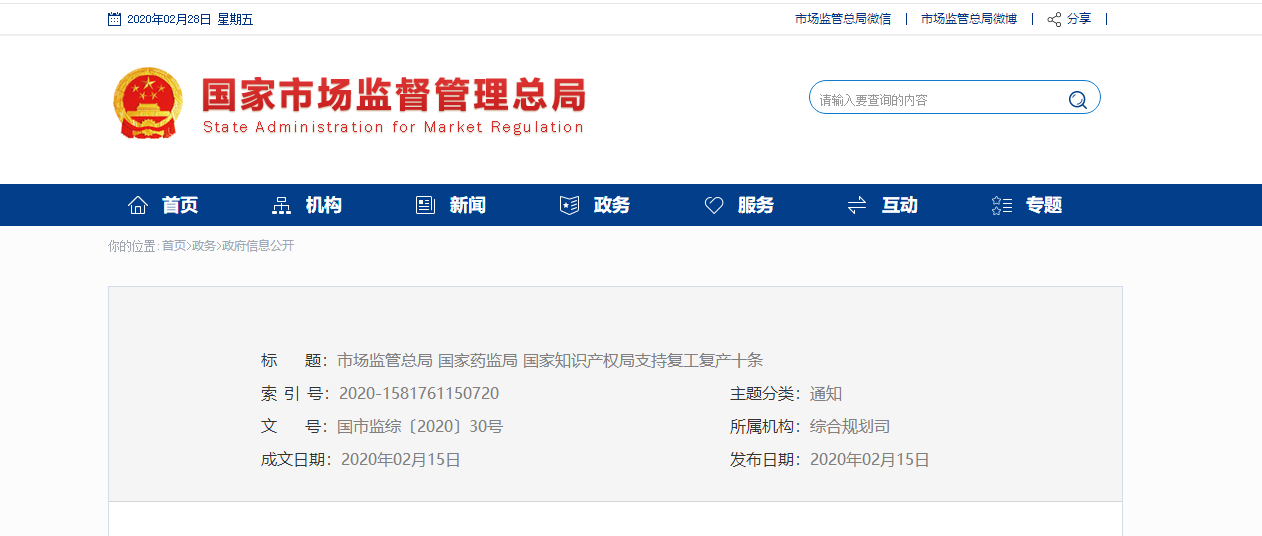Open the 服务 navigation menu
This screenshot has height=536, width=1262.
click(x=755, y=205)
